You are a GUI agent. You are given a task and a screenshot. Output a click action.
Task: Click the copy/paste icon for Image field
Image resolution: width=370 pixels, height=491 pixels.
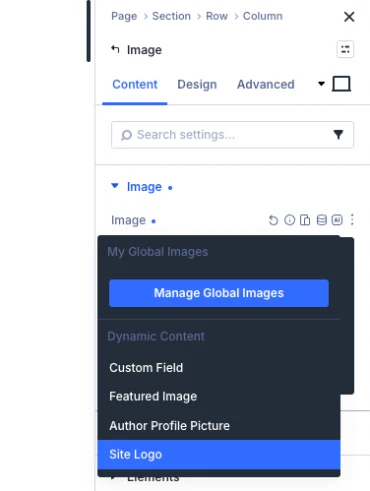tap(305, 220)
